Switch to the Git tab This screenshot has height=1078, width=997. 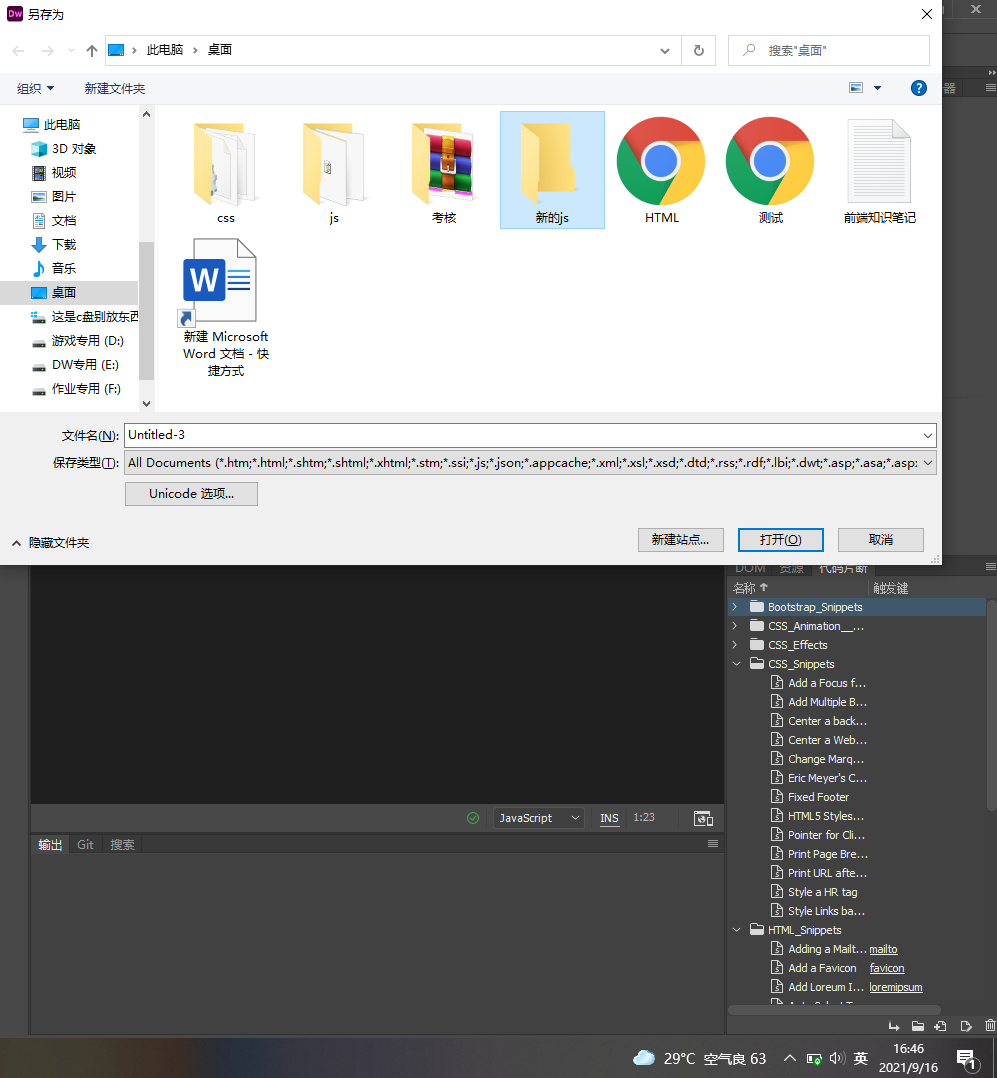[85, 843]
